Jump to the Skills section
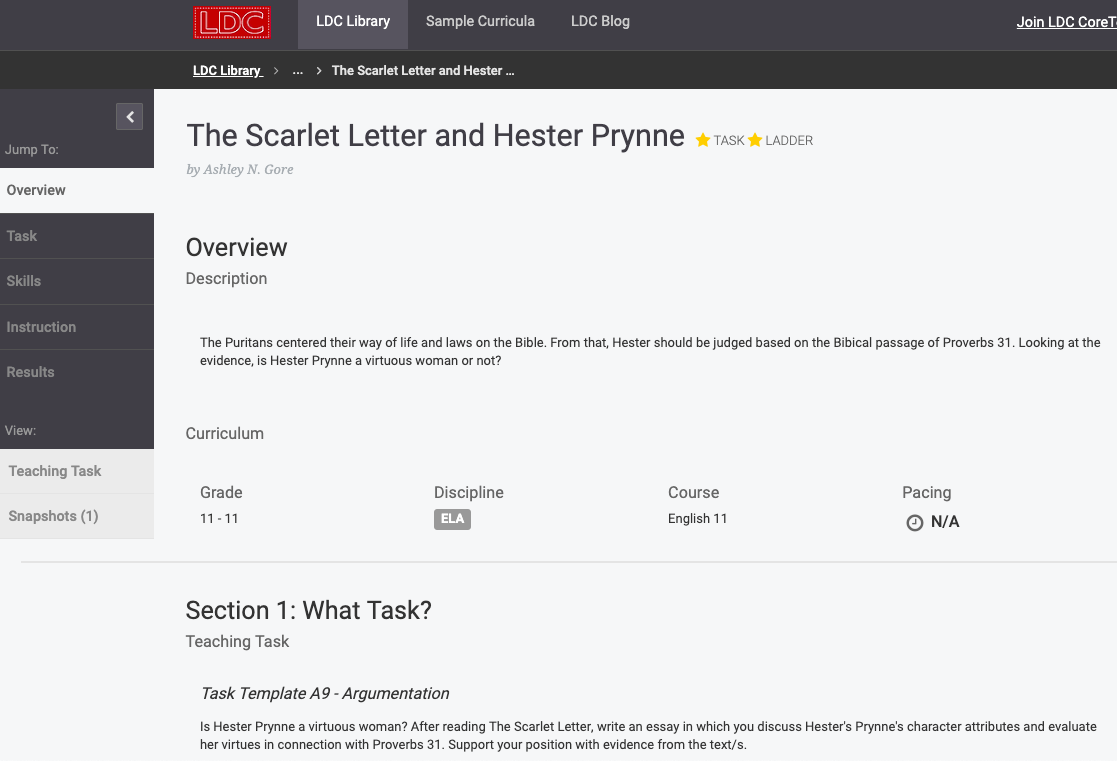The width and height of the screenshot is (1117, 761). click(24, 281)
